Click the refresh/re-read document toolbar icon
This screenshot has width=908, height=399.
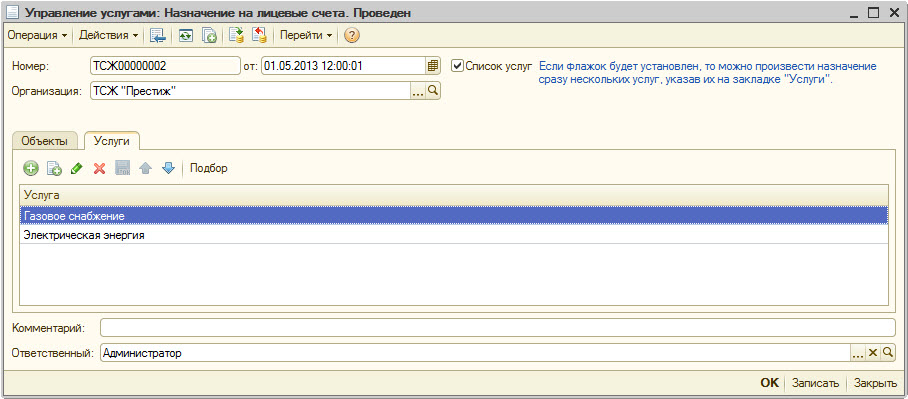[185, 35]
